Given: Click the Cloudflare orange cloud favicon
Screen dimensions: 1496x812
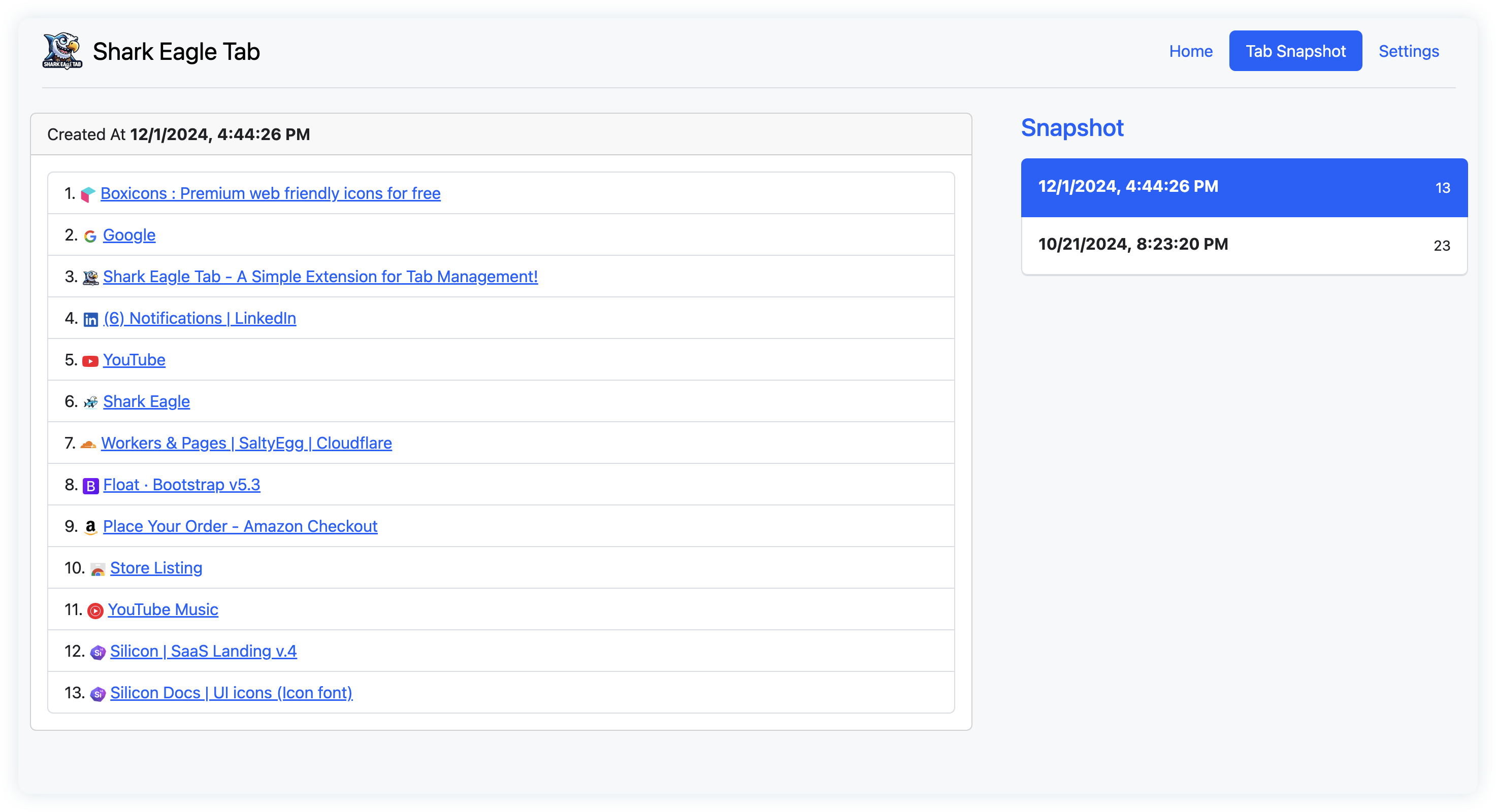Looking at the screenshot, I should click(x=88, y=445).
